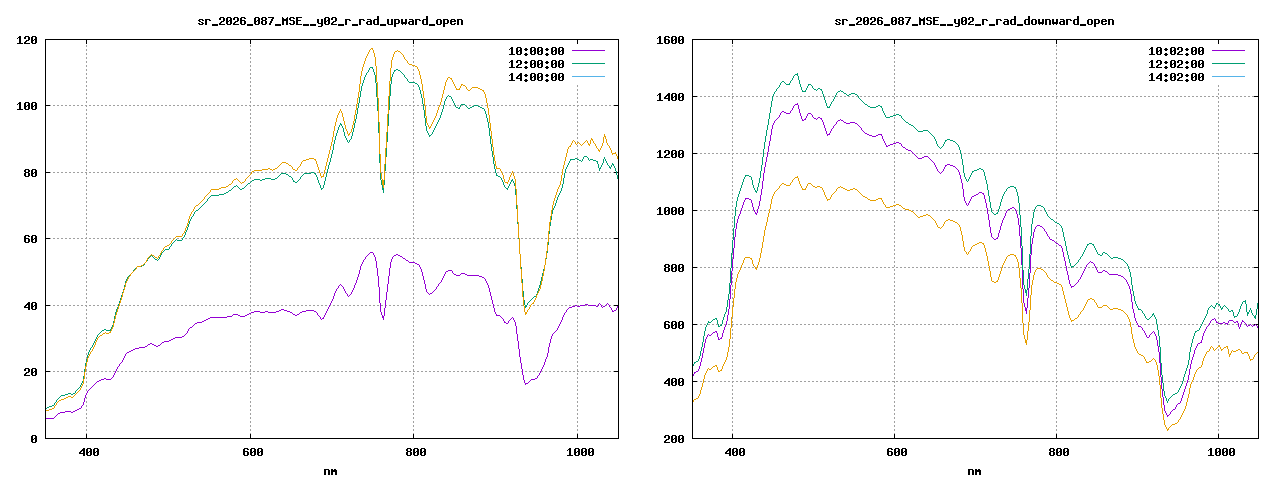
Task: Select the 14:02:00 legend entry text
Action: [1176, 77]
